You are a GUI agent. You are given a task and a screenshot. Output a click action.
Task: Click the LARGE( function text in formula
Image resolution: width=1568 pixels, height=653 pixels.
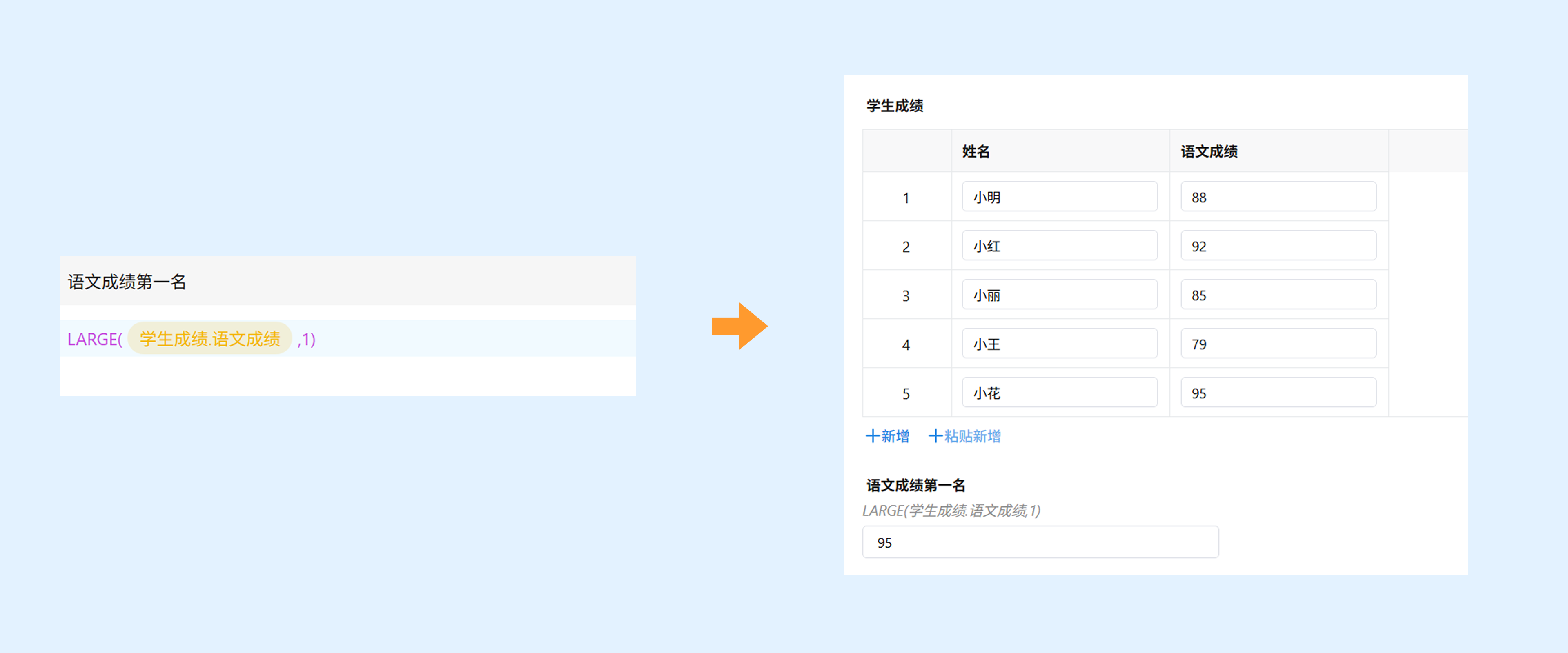tap(95, 339)
